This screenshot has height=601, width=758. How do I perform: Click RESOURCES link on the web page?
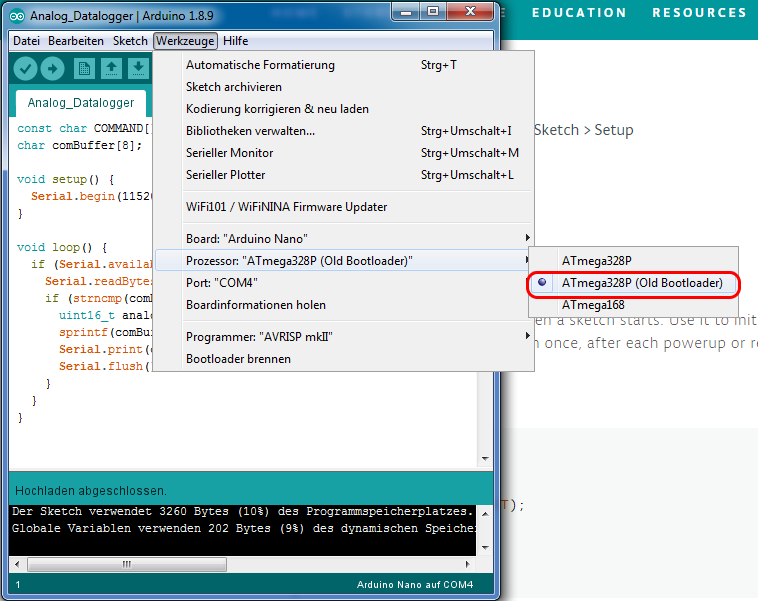click(x=699, y=13)
